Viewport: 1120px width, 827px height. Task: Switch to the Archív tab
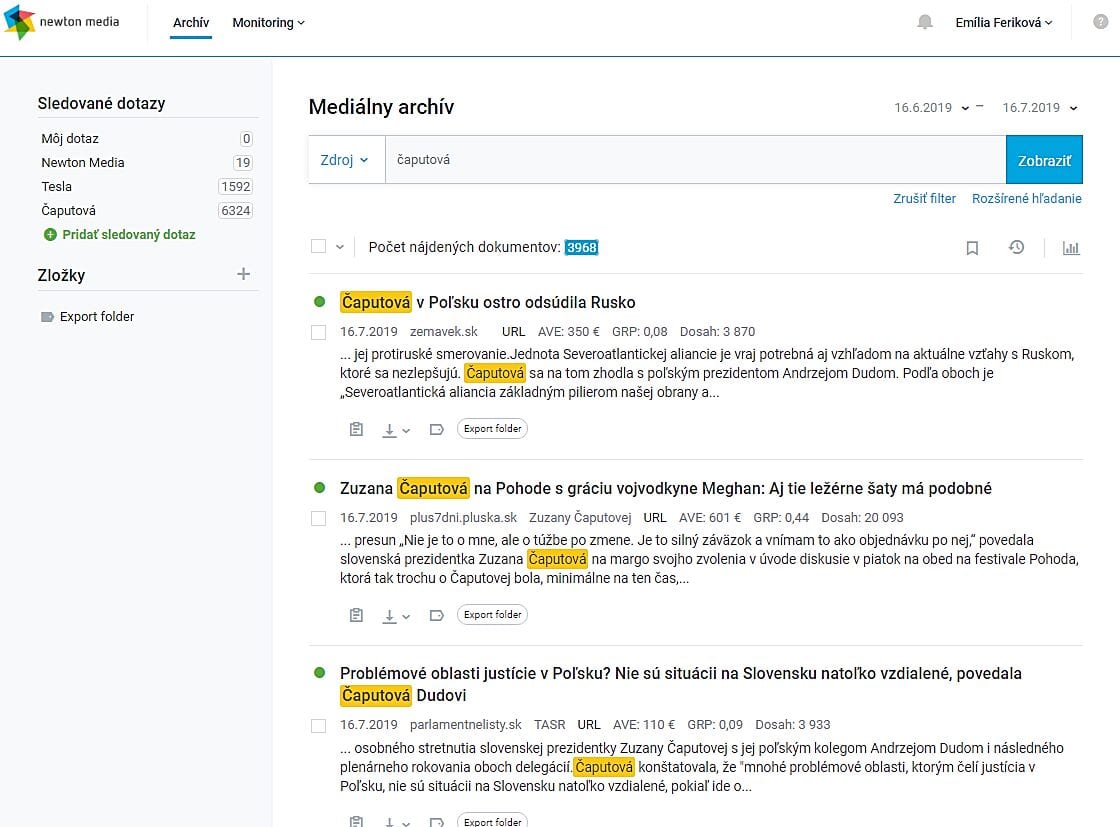click(x=191, y=22)
